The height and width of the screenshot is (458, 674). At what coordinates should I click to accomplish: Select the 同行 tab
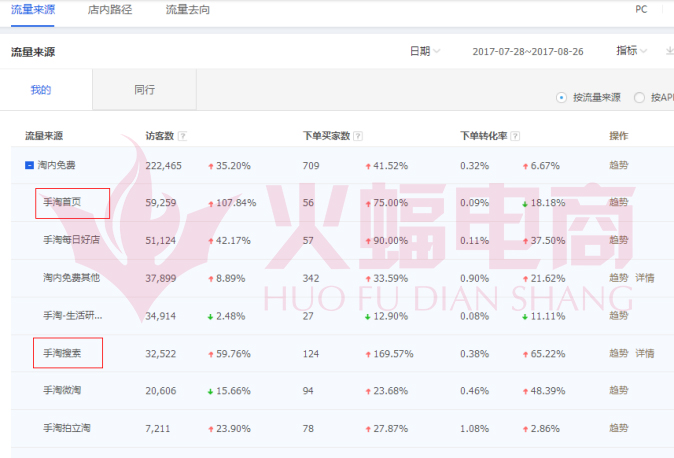(x=144, y=90)
